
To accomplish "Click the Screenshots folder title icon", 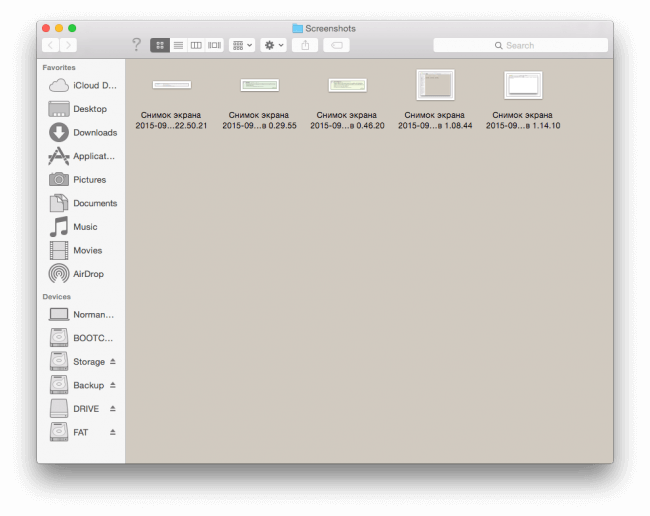I will pos(298,28).
